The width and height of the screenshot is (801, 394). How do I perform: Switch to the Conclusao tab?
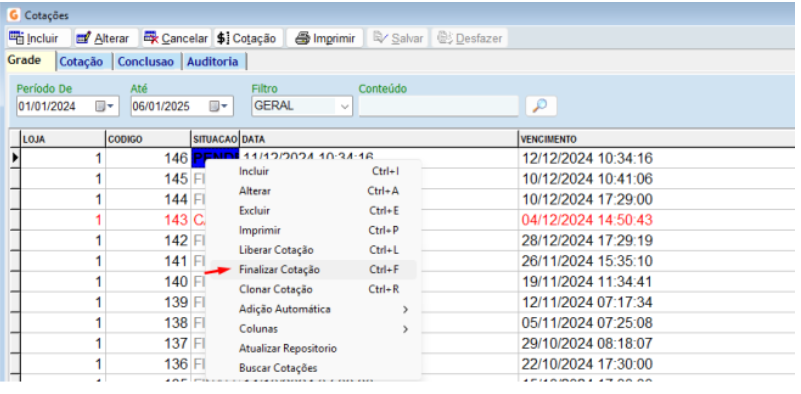point(147,62)
